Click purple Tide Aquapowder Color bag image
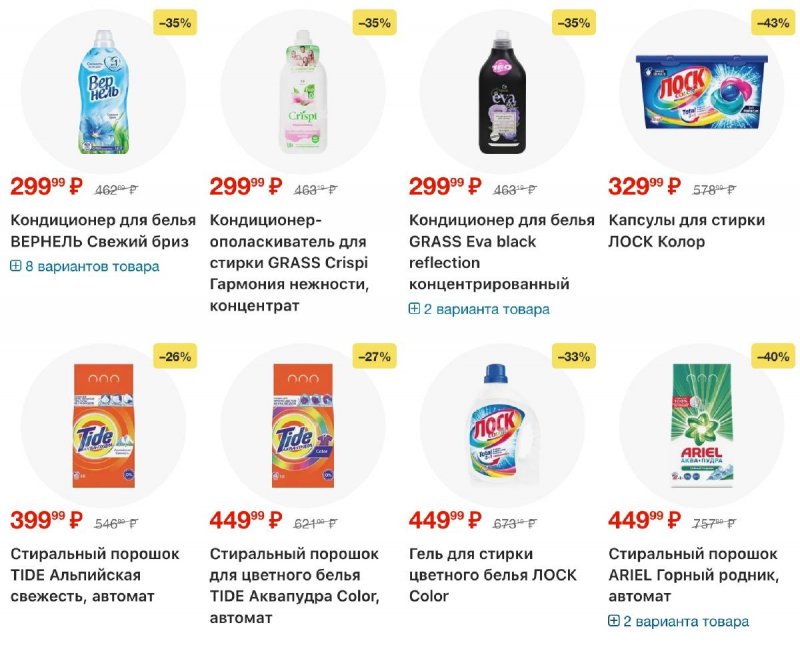Screen dimensions: 800x647 [302, 426]
